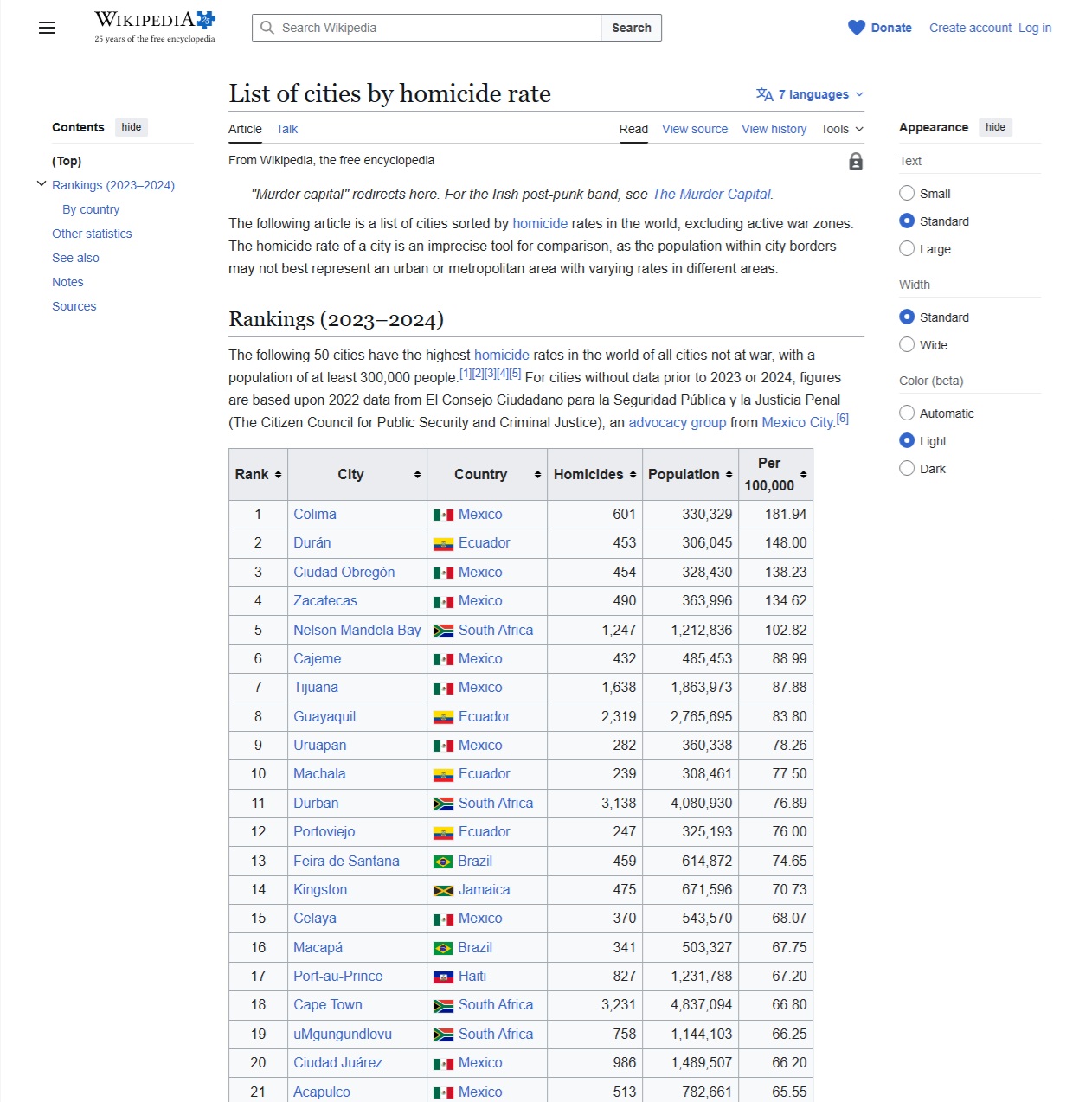Select Wide width option

pyautogui.click(x=907, y=344)
